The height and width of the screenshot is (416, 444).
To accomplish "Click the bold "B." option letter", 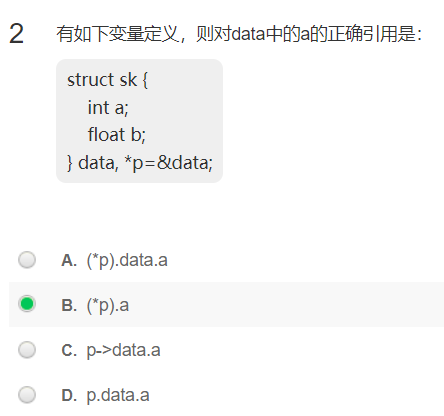I will 69,305.
